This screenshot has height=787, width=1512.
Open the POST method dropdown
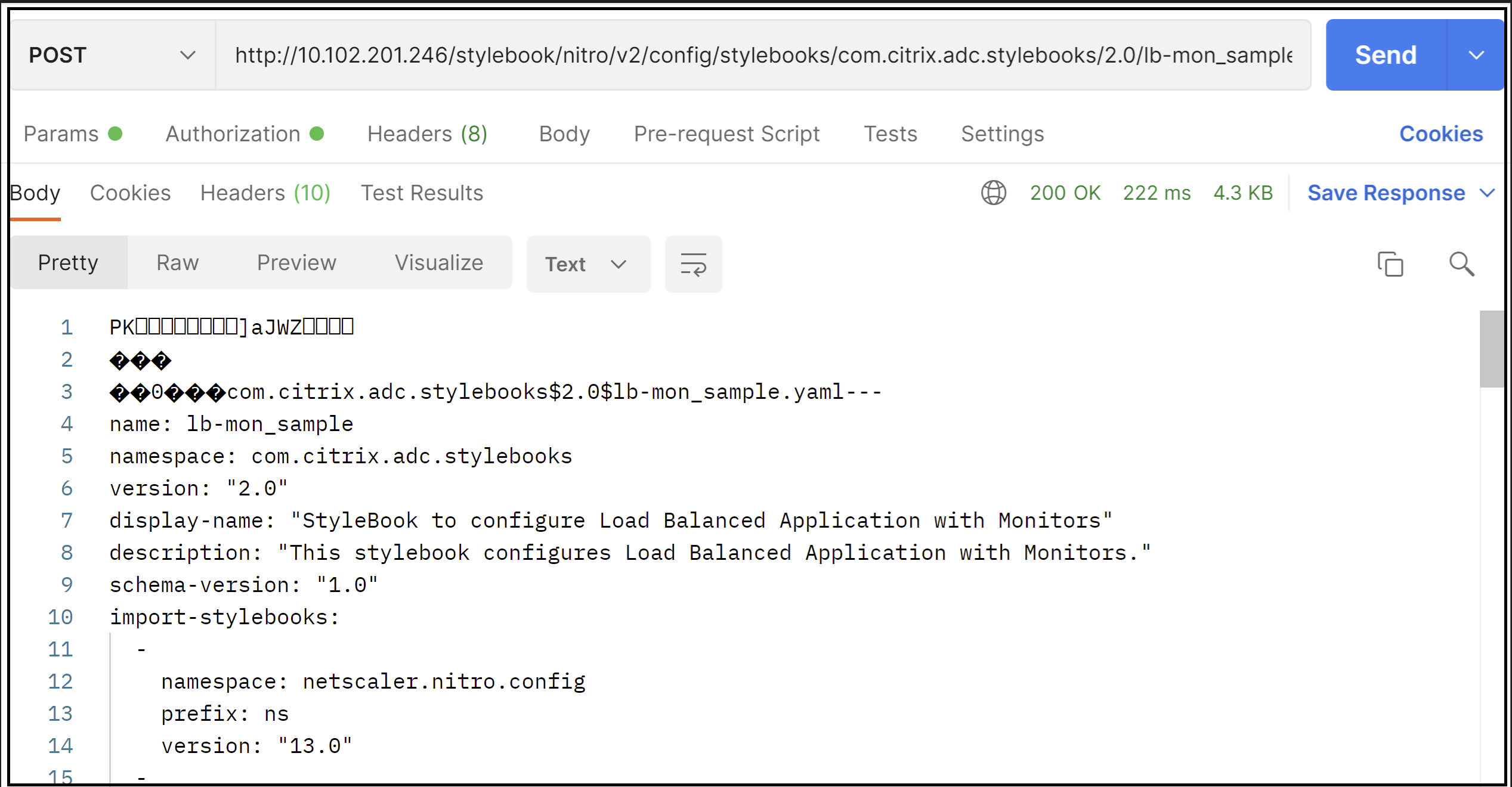point(113,55)
